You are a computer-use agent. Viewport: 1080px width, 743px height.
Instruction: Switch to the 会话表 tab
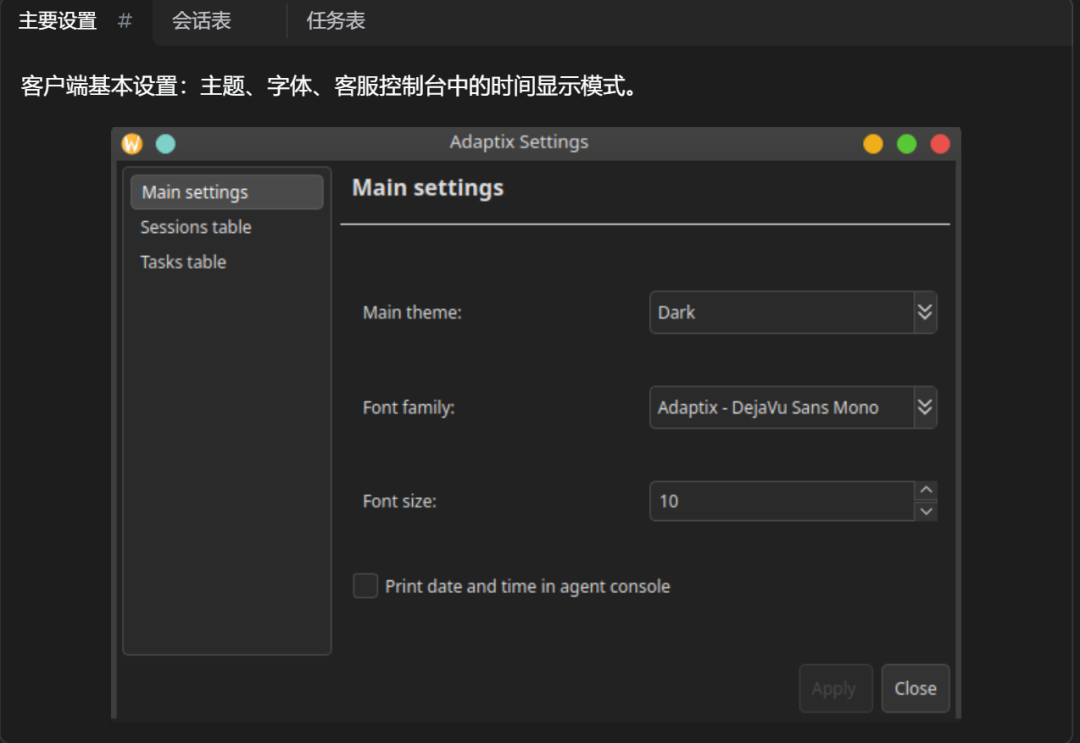(202, 21)
